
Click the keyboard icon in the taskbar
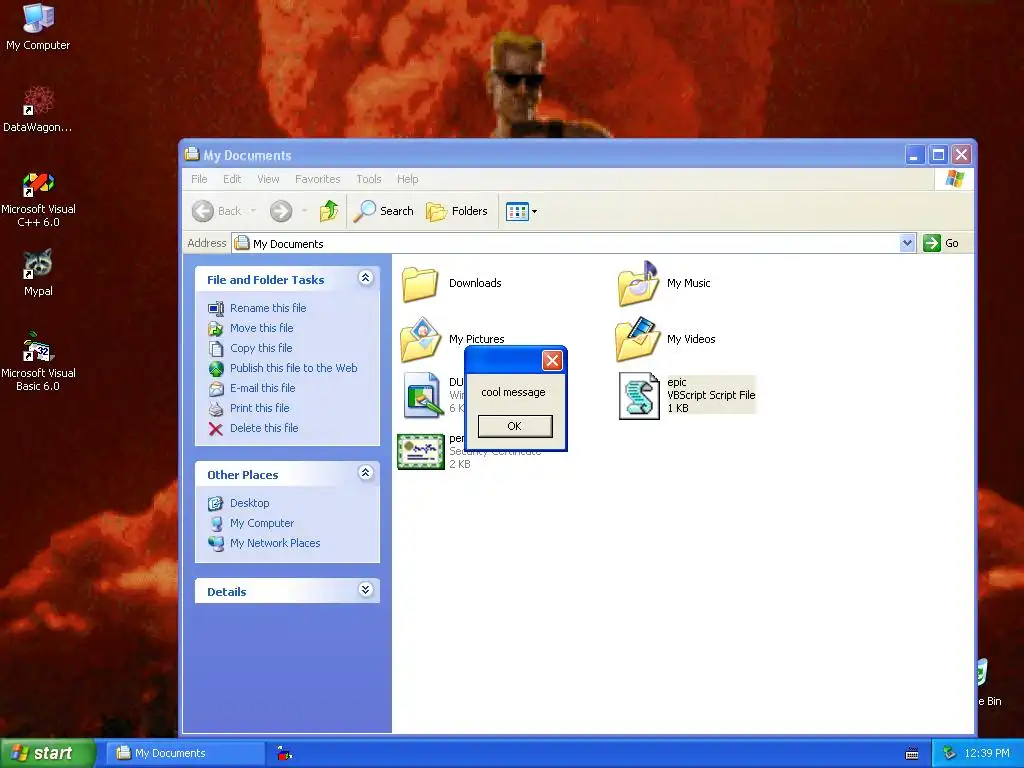tap(912, 754)
